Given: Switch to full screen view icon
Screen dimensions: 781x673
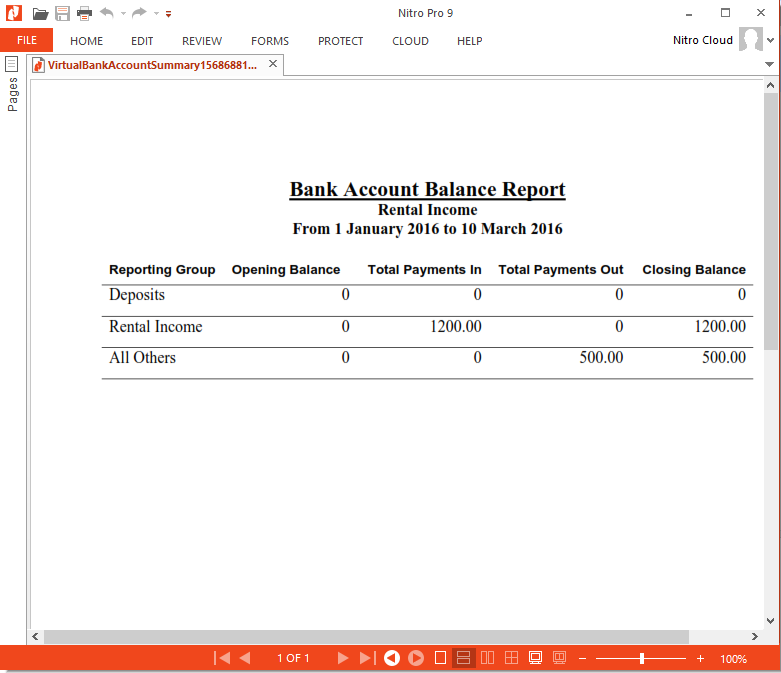Looking at the screenshot, I should tap(535, 658).
